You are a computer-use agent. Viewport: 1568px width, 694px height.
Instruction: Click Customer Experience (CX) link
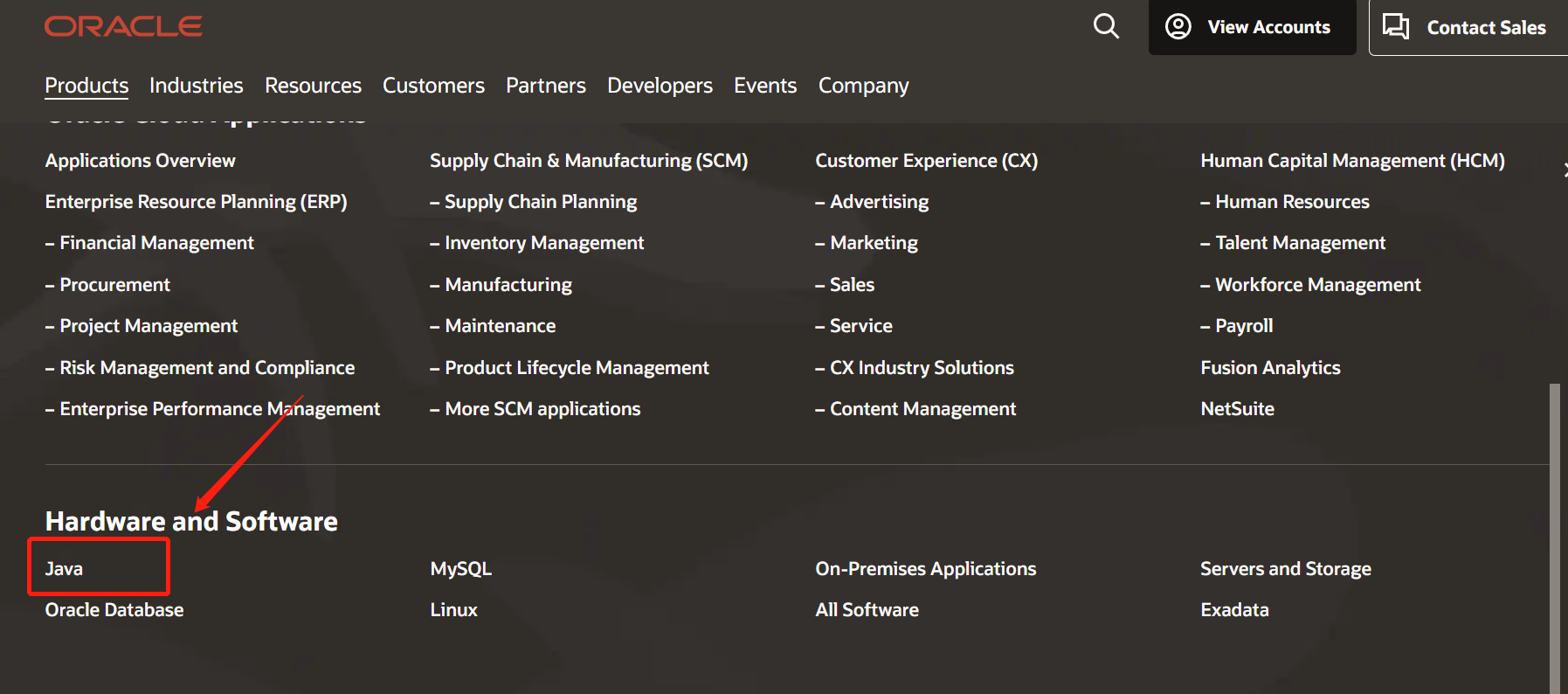[x=926, y=161]
